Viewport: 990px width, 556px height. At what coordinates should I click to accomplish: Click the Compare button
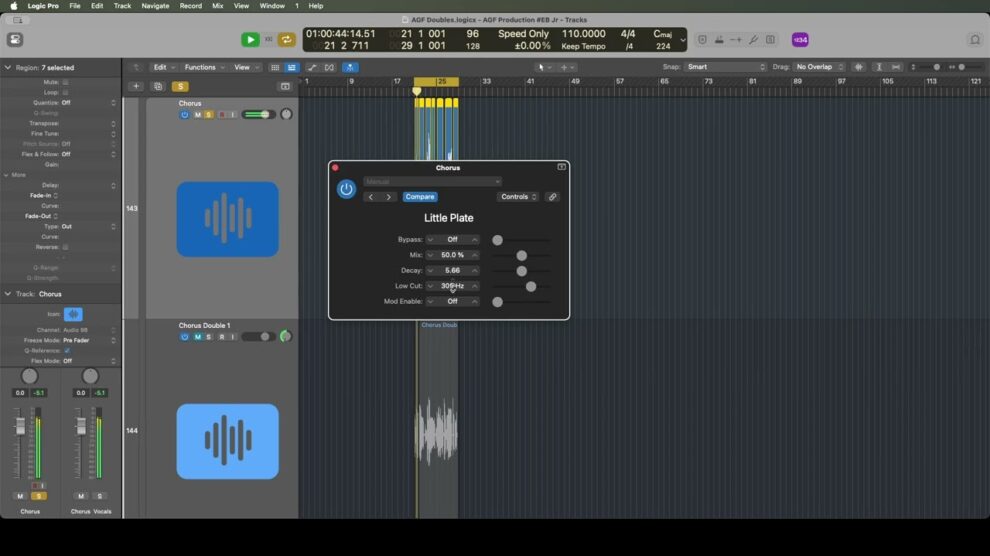[x=420, y=197]
